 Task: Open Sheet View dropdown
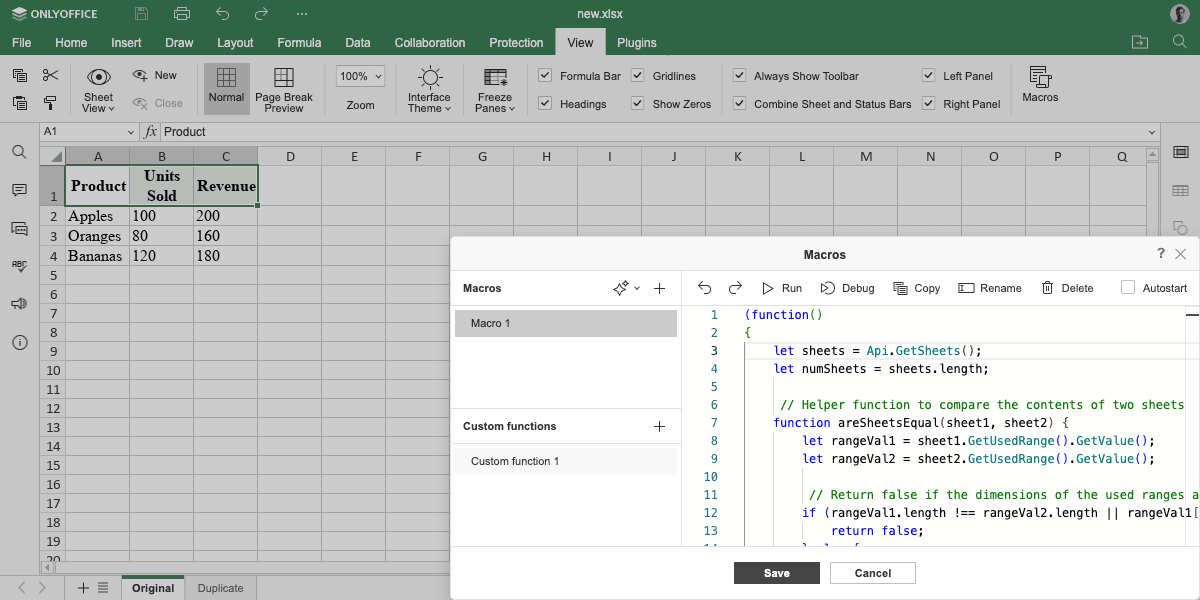click(x=98, y=89)
